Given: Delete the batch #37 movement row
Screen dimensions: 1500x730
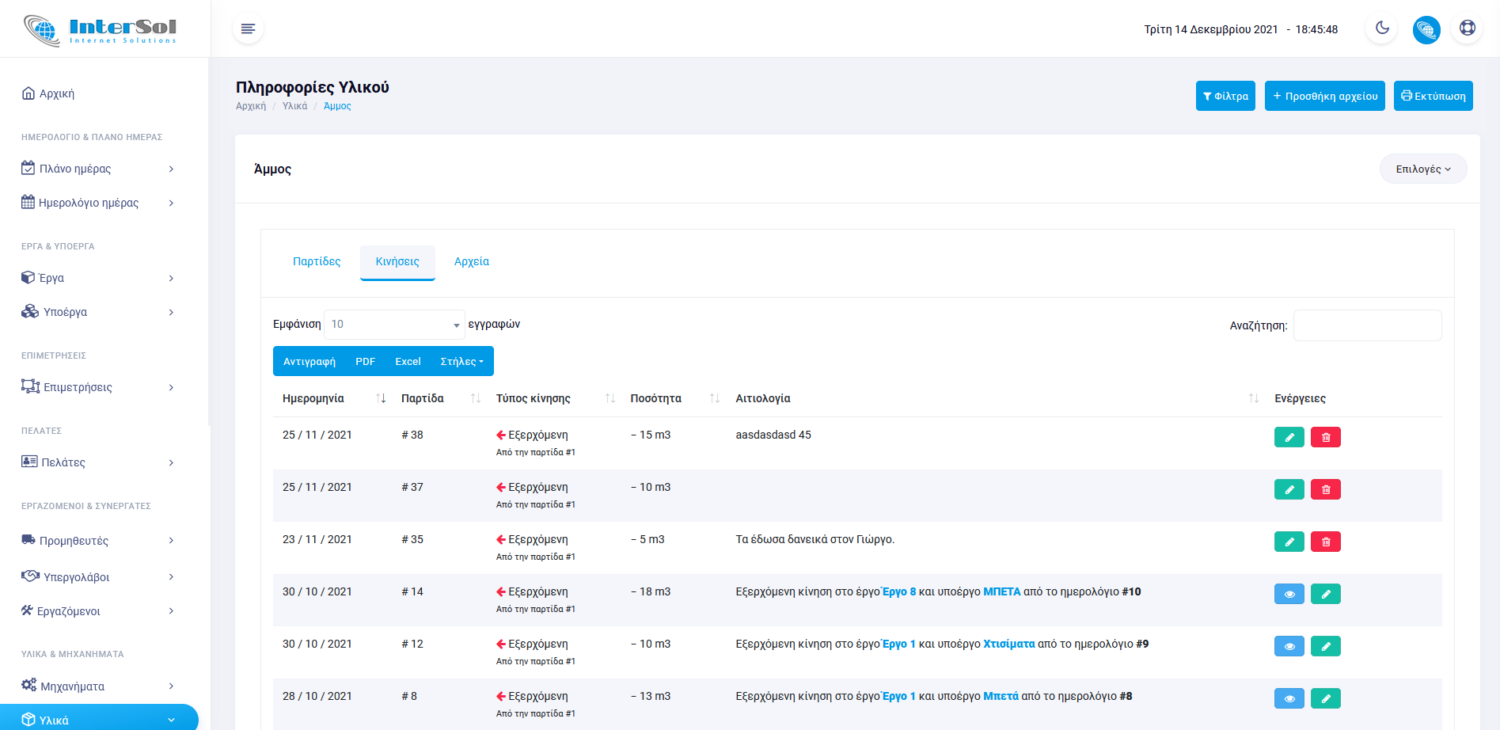Looking at the screenshot, I should click(1326, 489).
